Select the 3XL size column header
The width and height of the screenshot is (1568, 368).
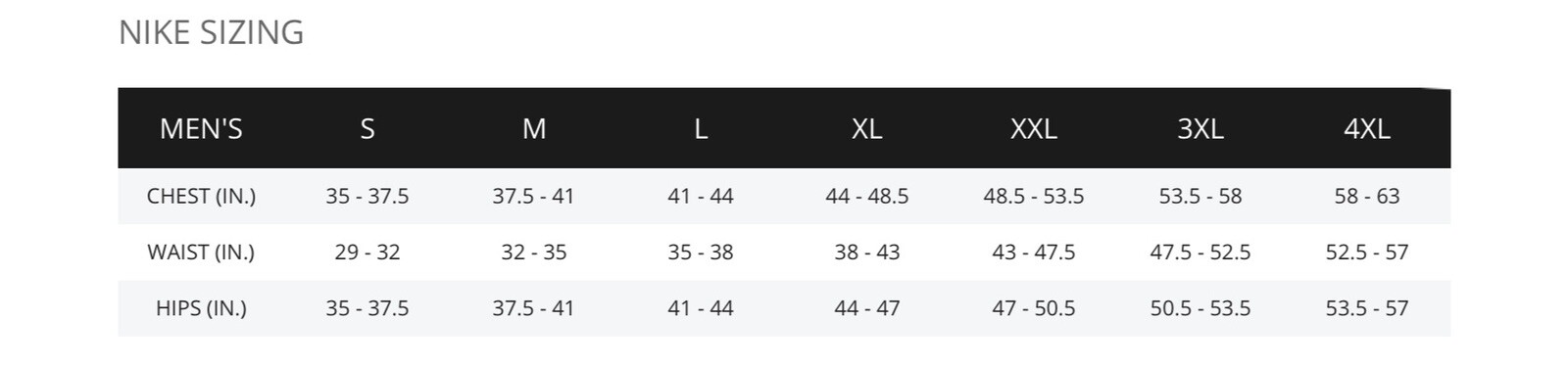(1200, 128)
